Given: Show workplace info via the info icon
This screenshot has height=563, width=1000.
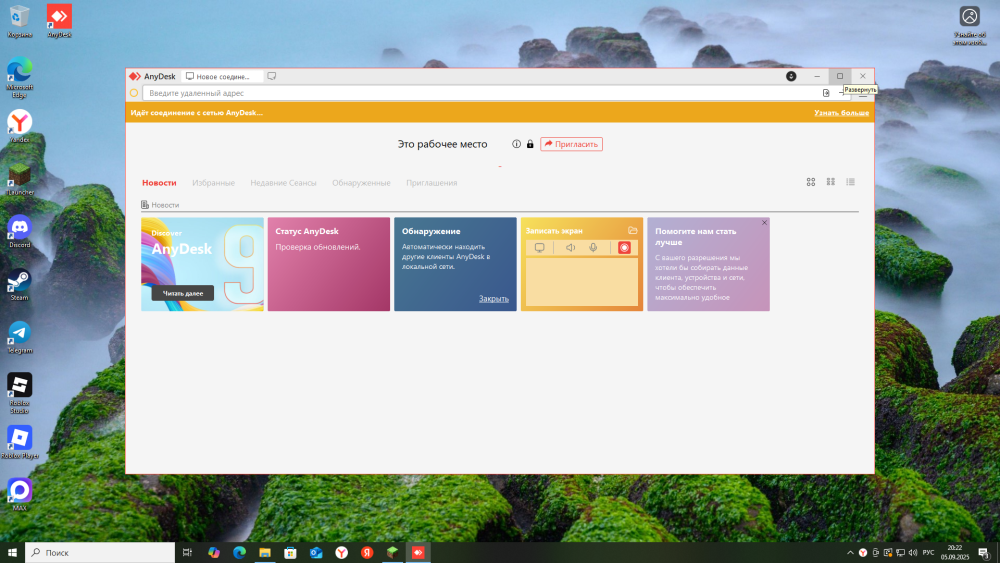Looking at the screenshot, I should pos(517,144).
